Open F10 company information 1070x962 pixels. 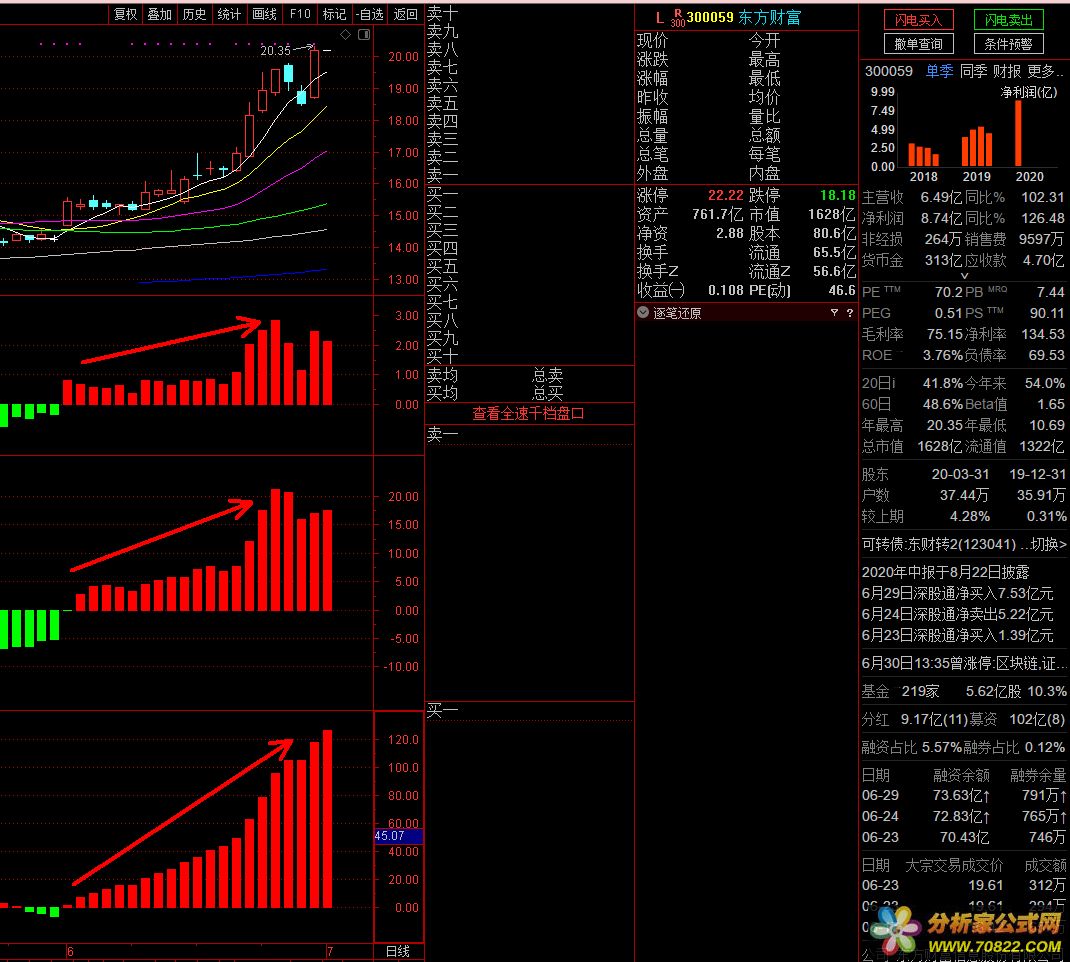point(300,14)
